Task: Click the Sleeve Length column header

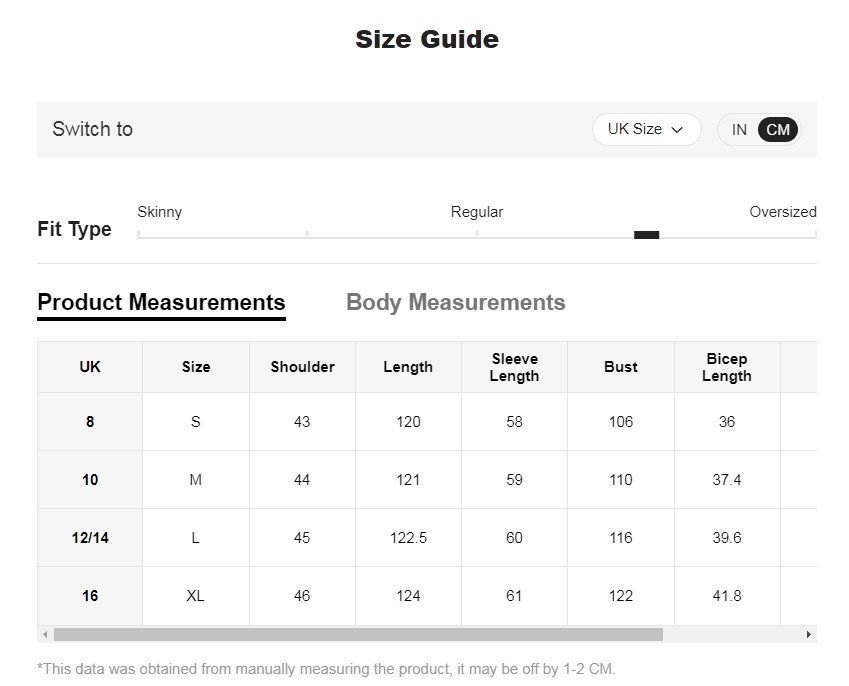Action: (514, 367)
